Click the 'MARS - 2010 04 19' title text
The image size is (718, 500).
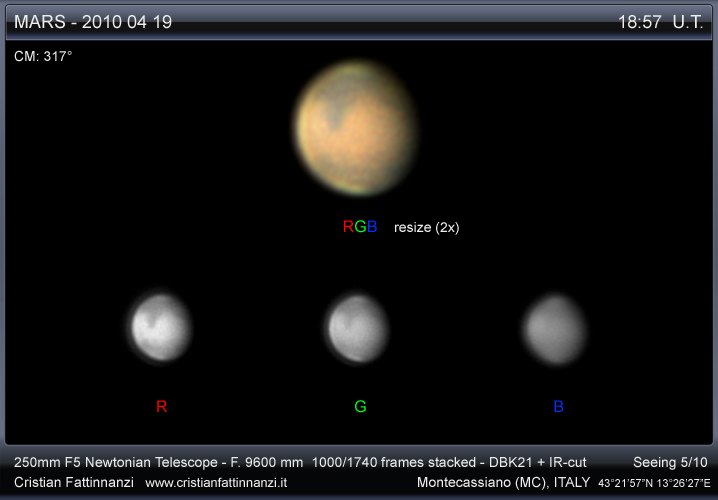pos(93,22)
